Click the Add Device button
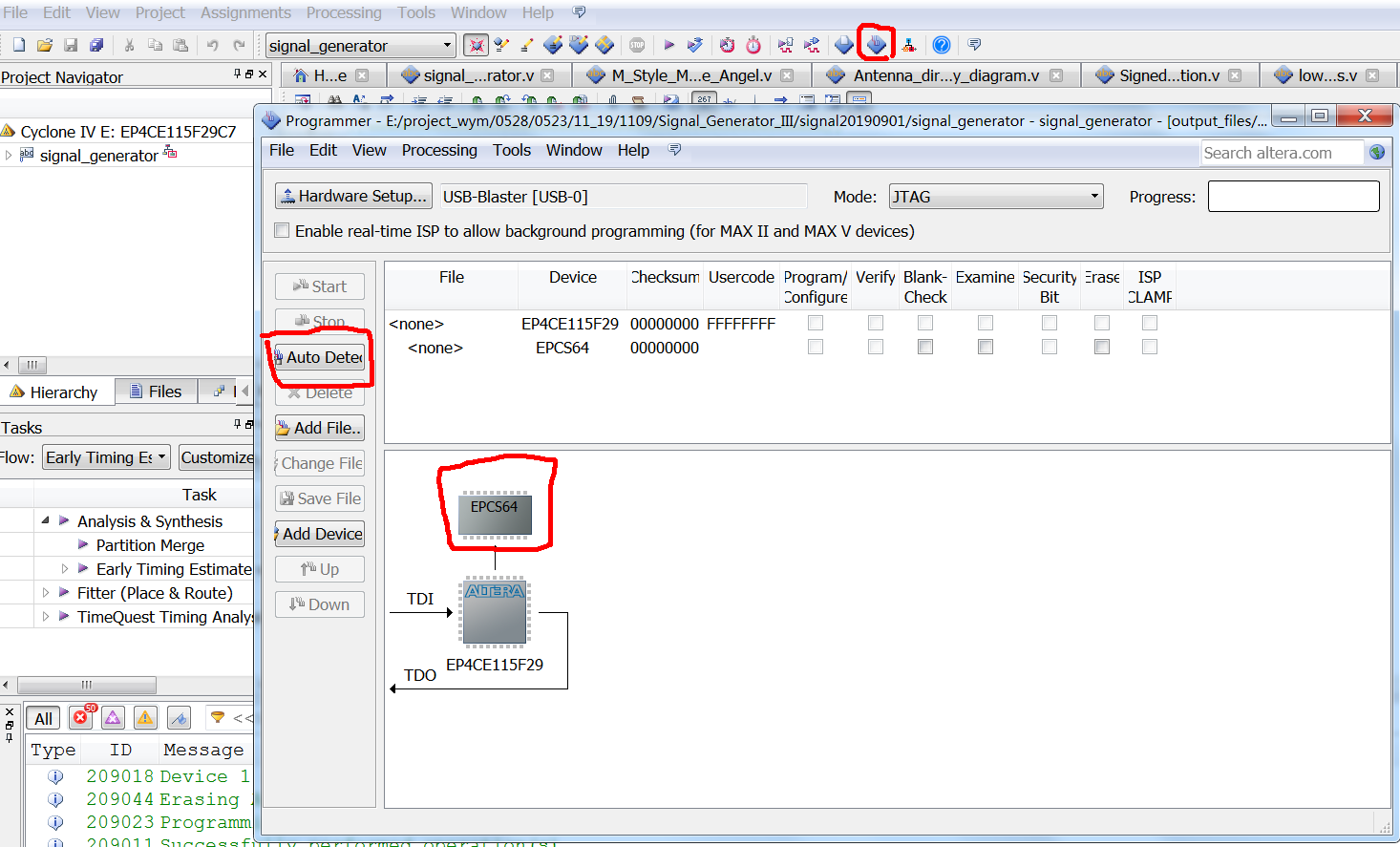 tap(320, 534)
